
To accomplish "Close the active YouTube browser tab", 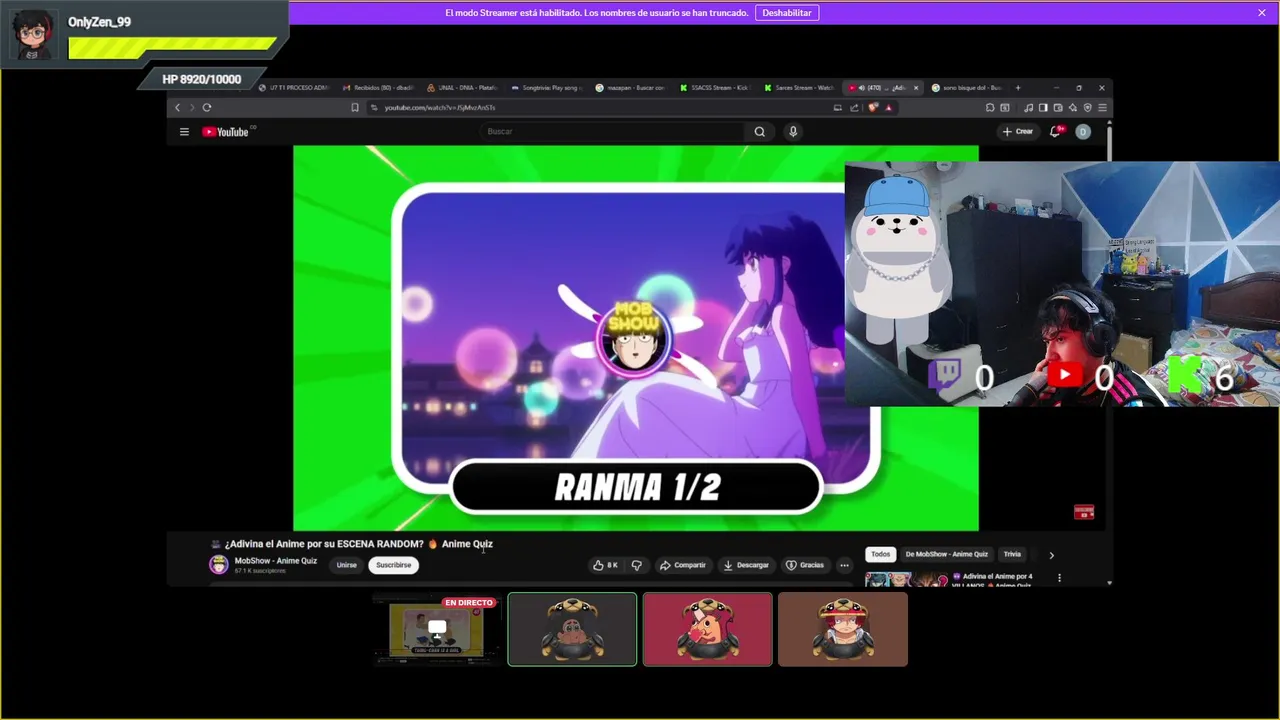I will pos(916,88).
